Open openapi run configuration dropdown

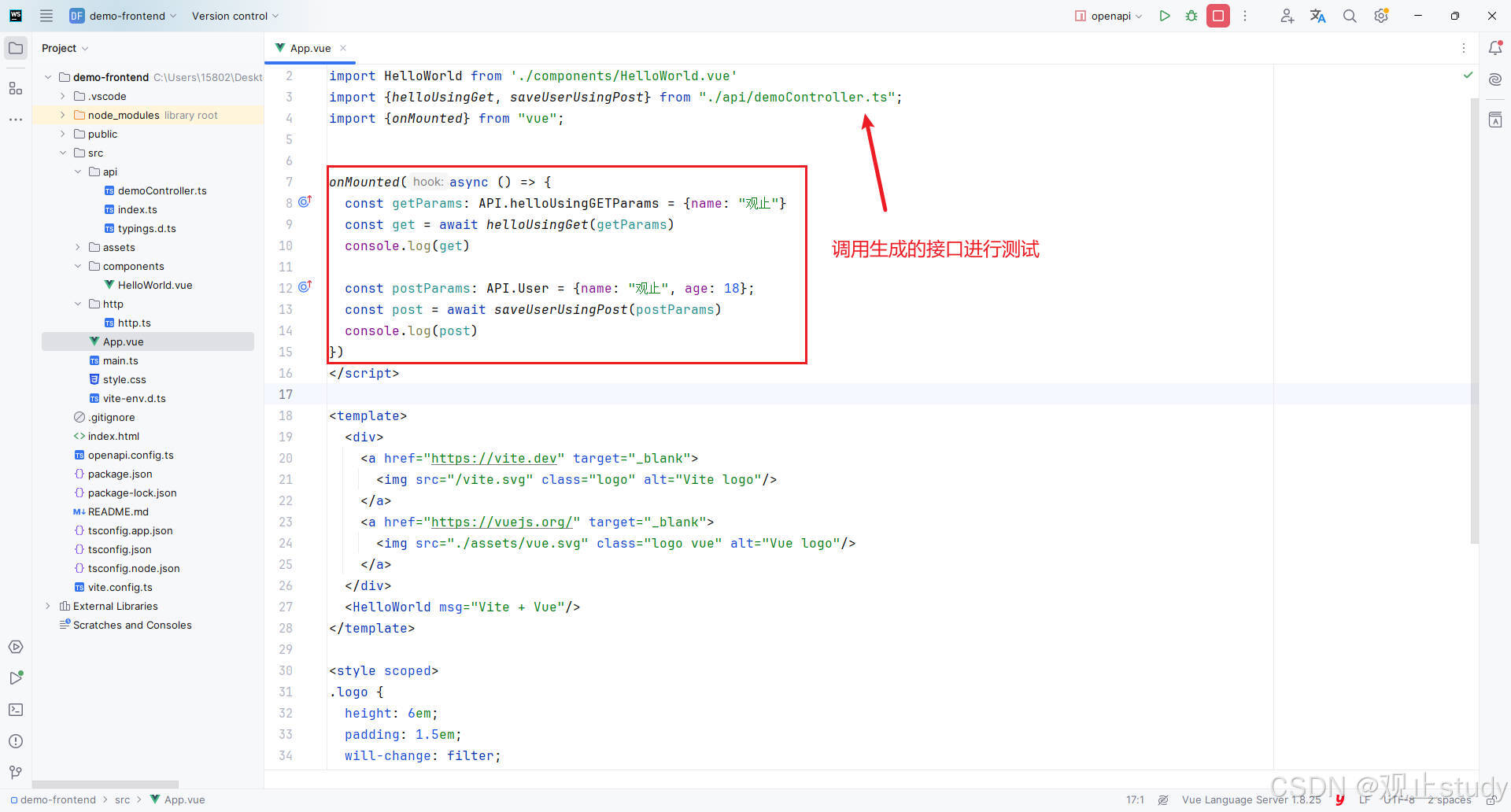point(1108,16)
